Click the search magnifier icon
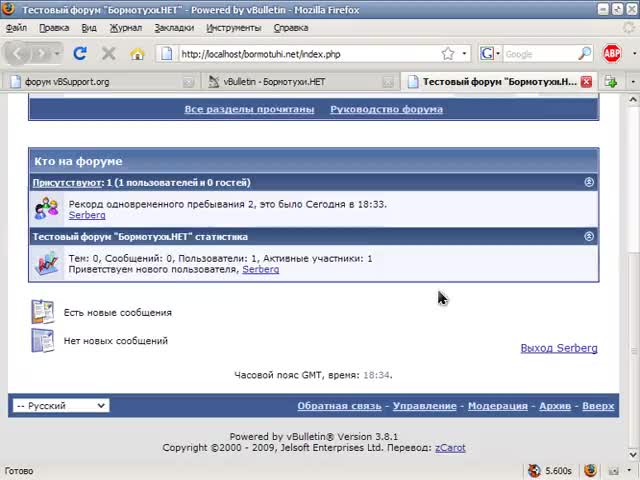The height and width of the screenshot is (480, 640). (585, 54)
